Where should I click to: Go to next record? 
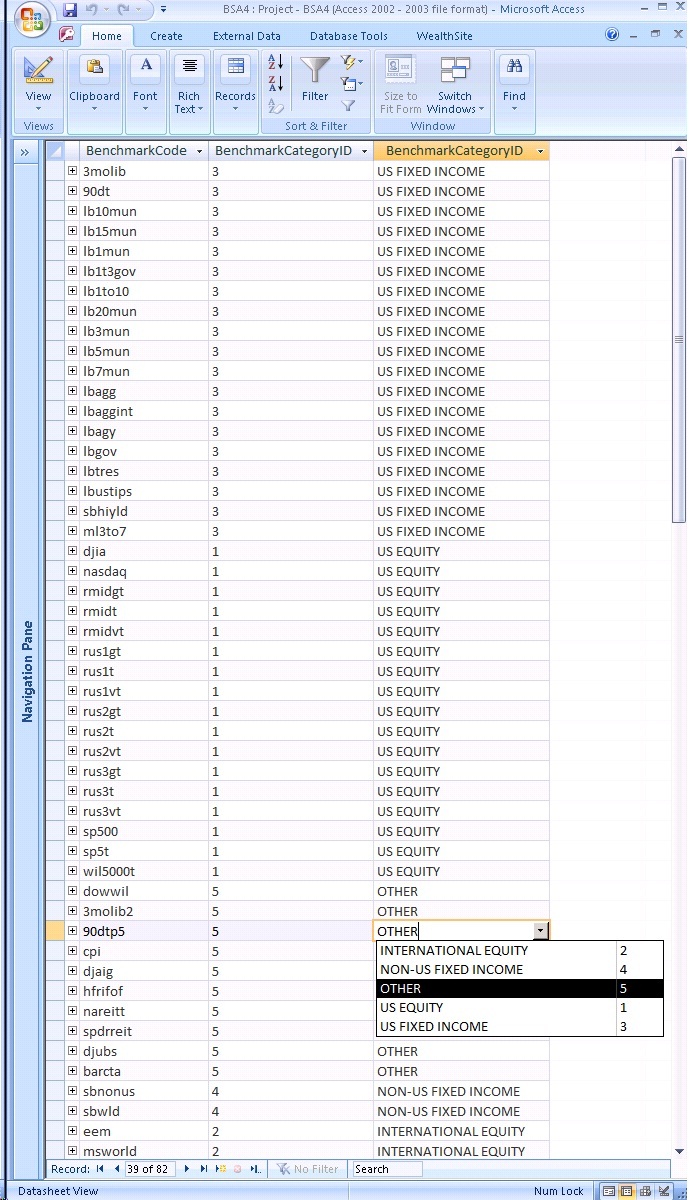coord(186,1169)
